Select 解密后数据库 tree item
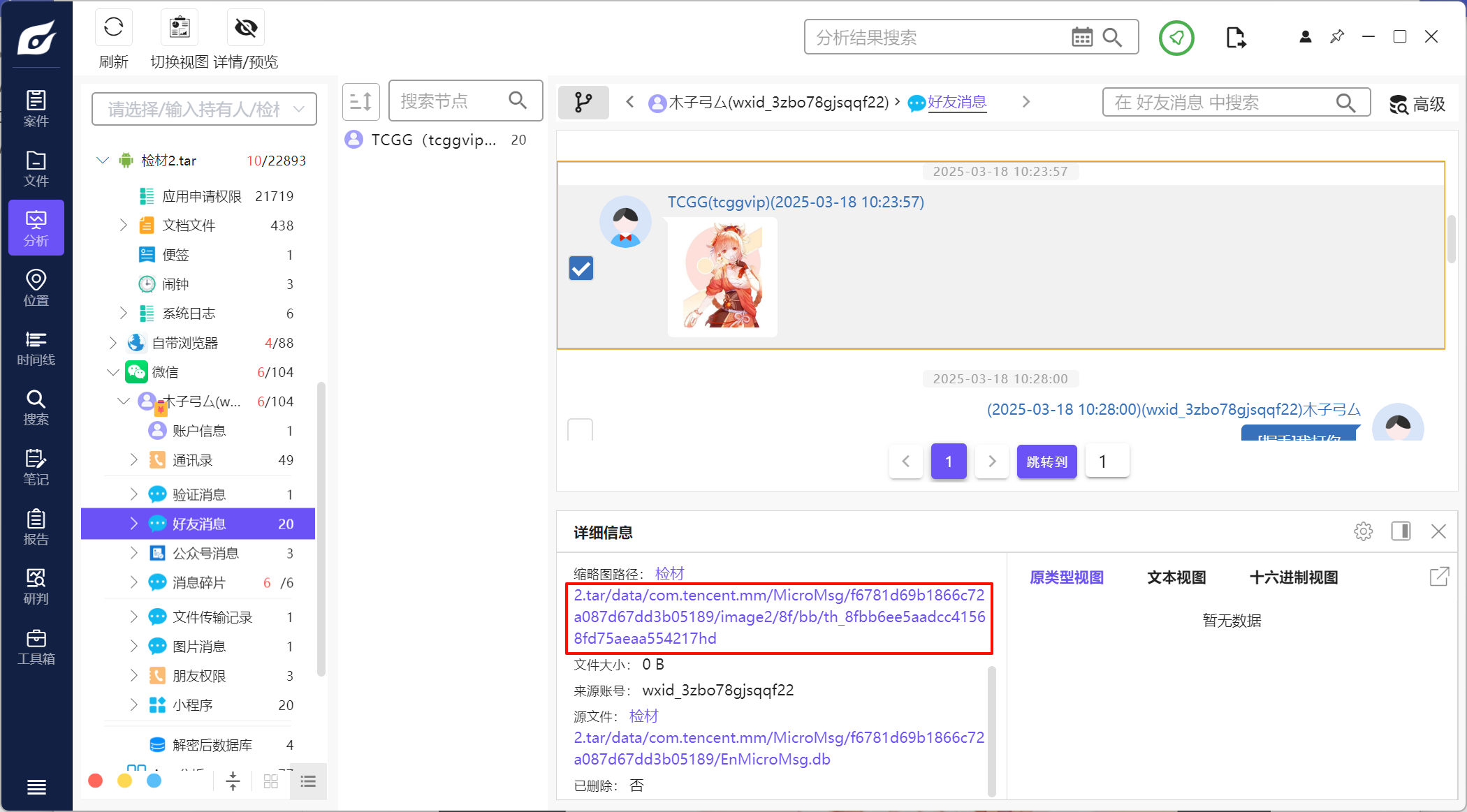 point(198,745)
